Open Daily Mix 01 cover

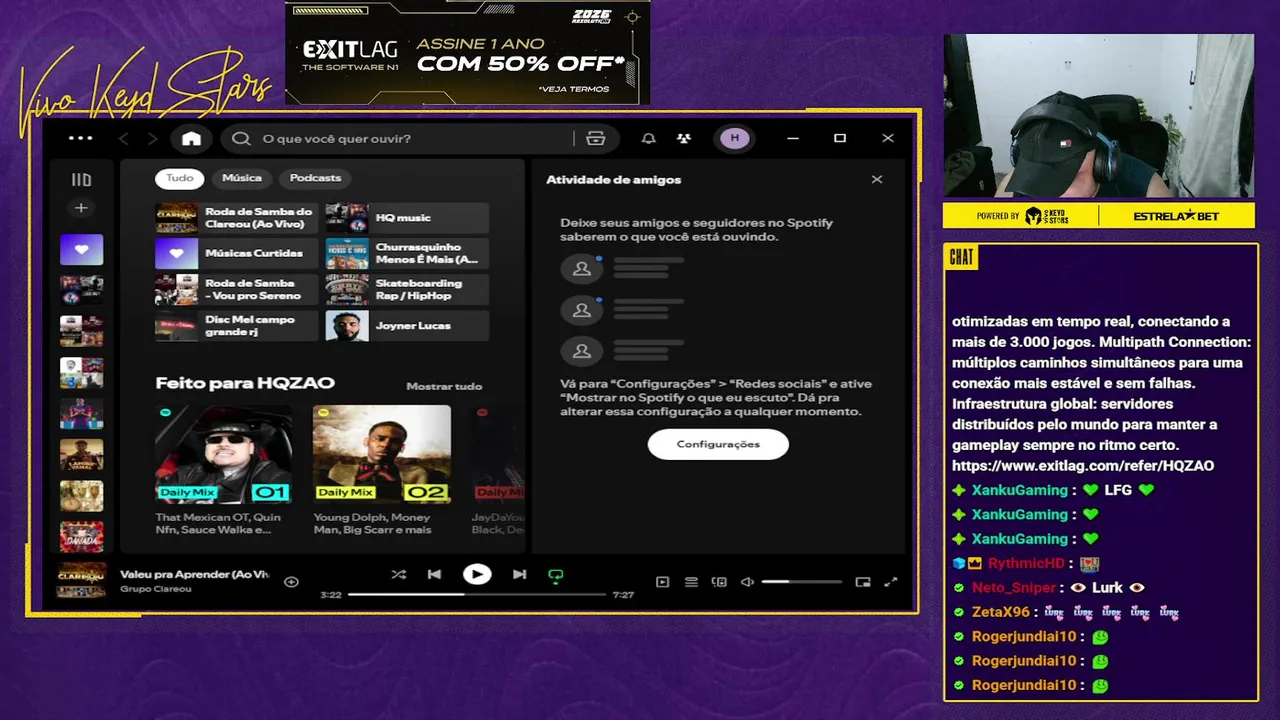224,454
